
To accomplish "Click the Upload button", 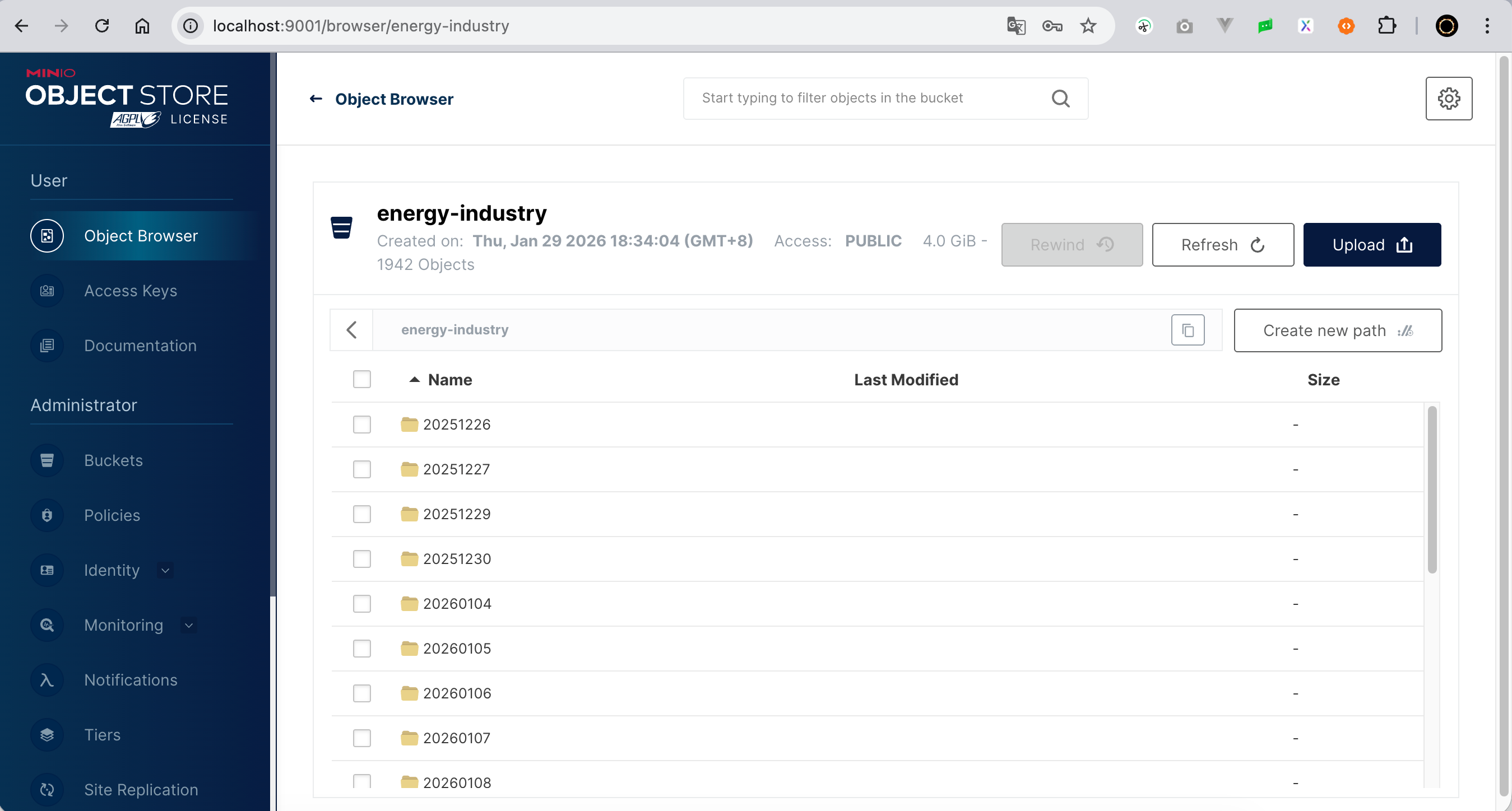I will pyautogui.click(x=1371, y=245).
